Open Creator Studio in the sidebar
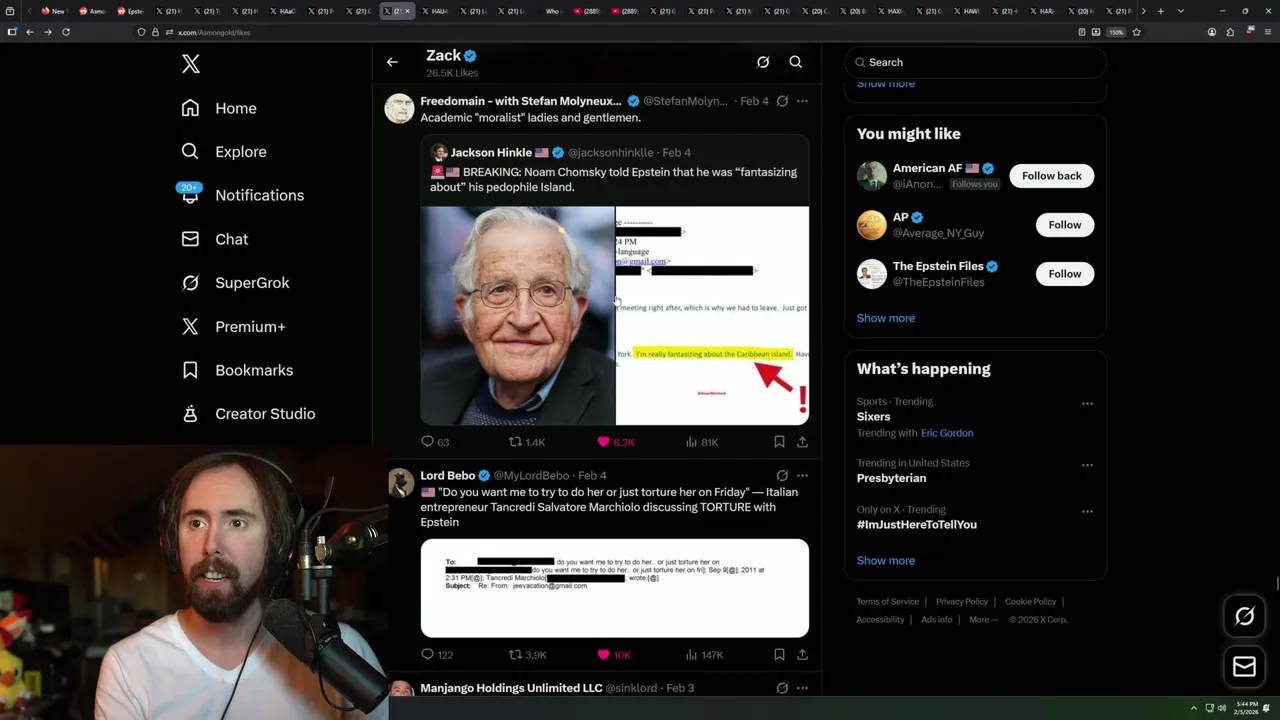1280x720 pixels. pos(248,414)
